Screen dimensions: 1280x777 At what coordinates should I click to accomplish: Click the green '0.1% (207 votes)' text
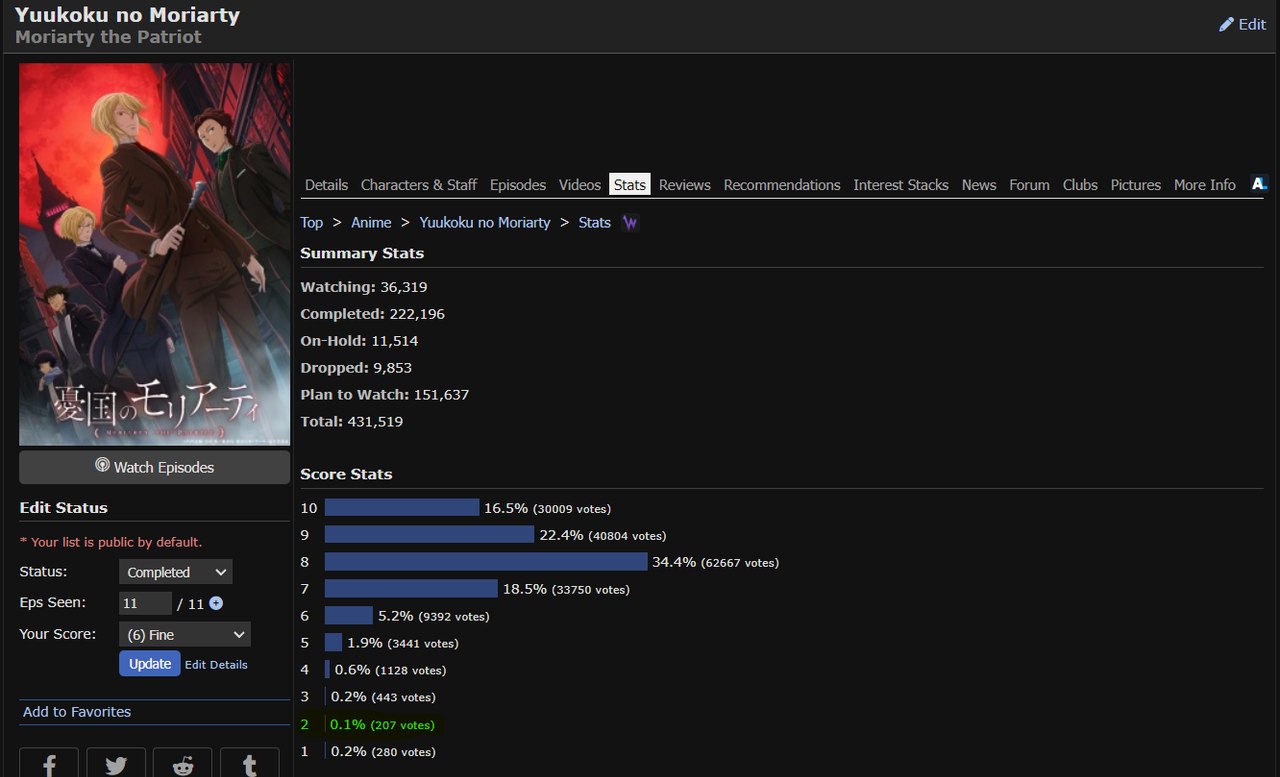click(x=382, y=724)
